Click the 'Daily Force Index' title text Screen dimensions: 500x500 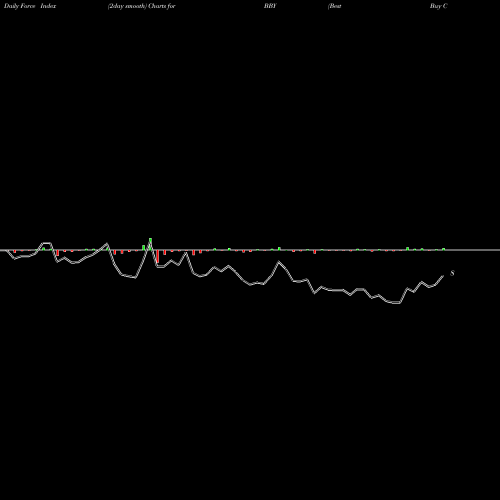[30, 6]
